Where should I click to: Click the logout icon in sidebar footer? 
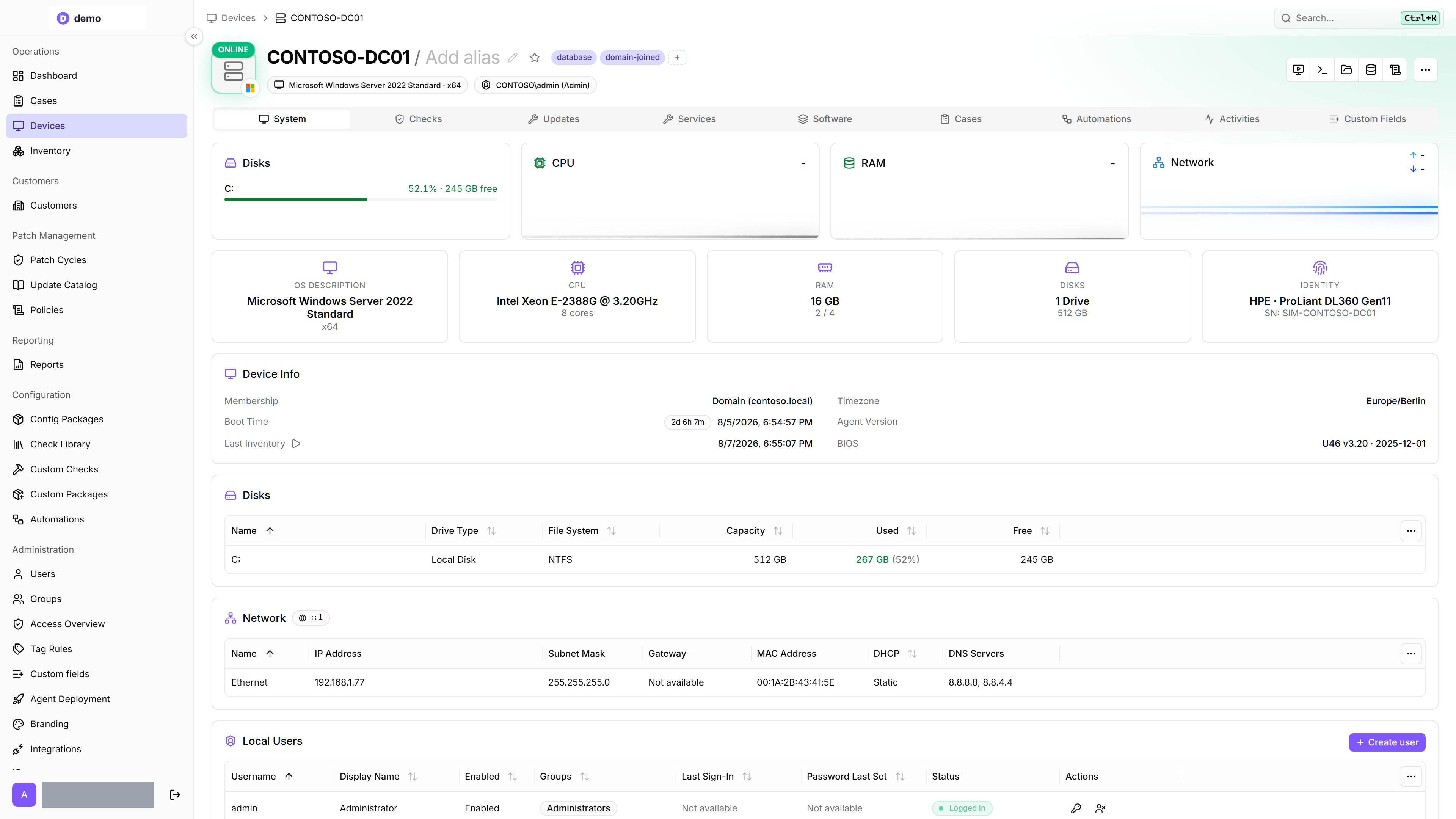point(175,795)
